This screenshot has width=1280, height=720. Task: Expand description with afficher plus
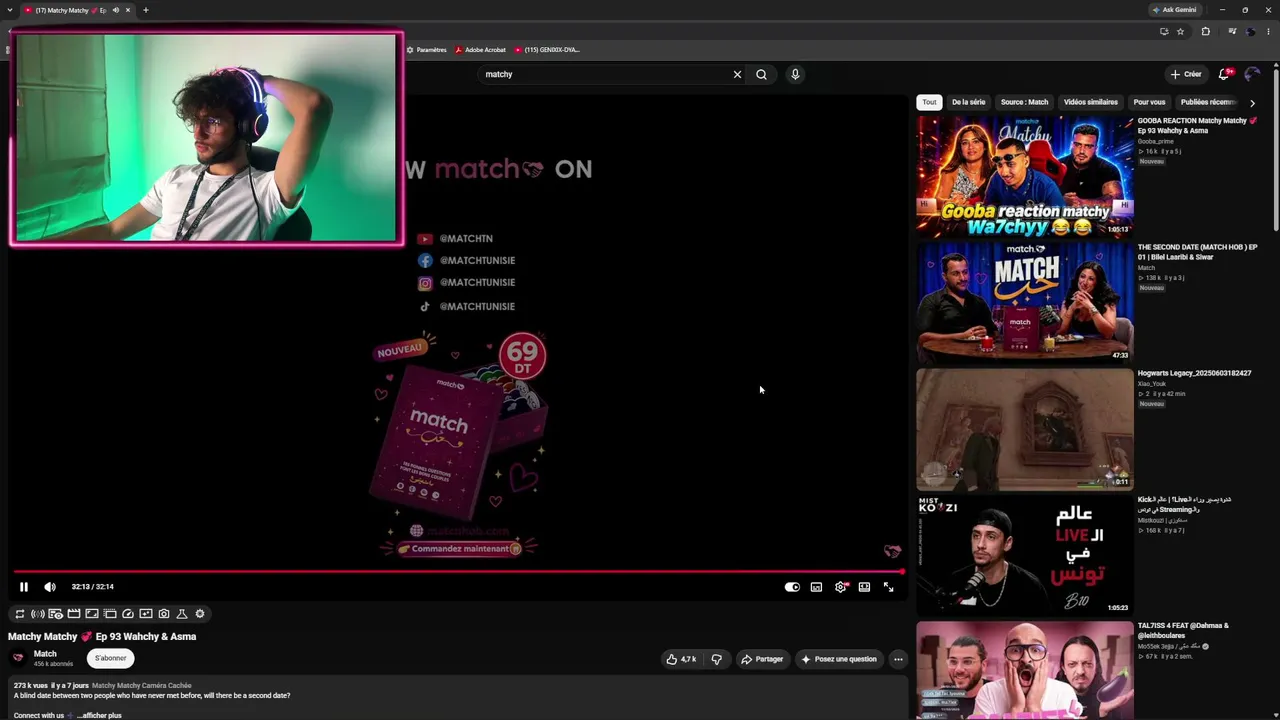(x=99, y=715)
